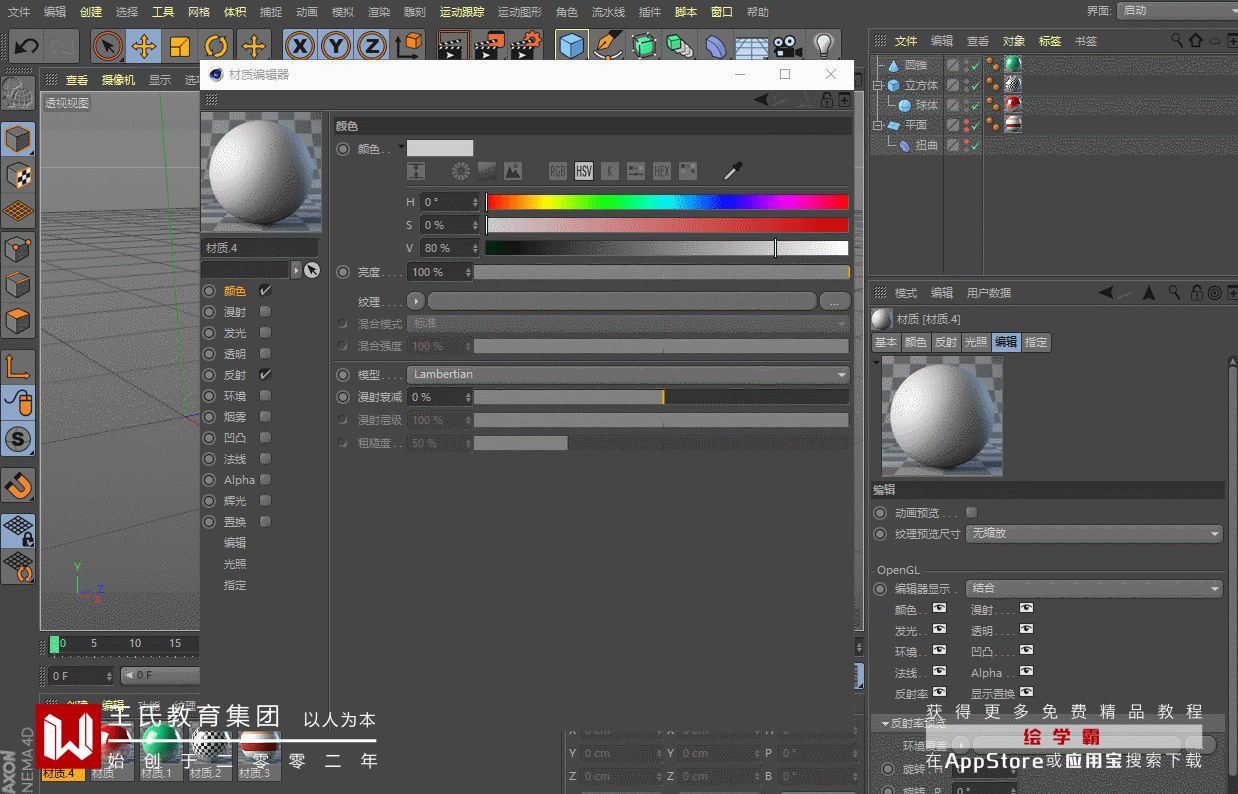The image size is (1238, 794).
Task: Open the 文件 menu in main menubar
Action: pos(19,12)
